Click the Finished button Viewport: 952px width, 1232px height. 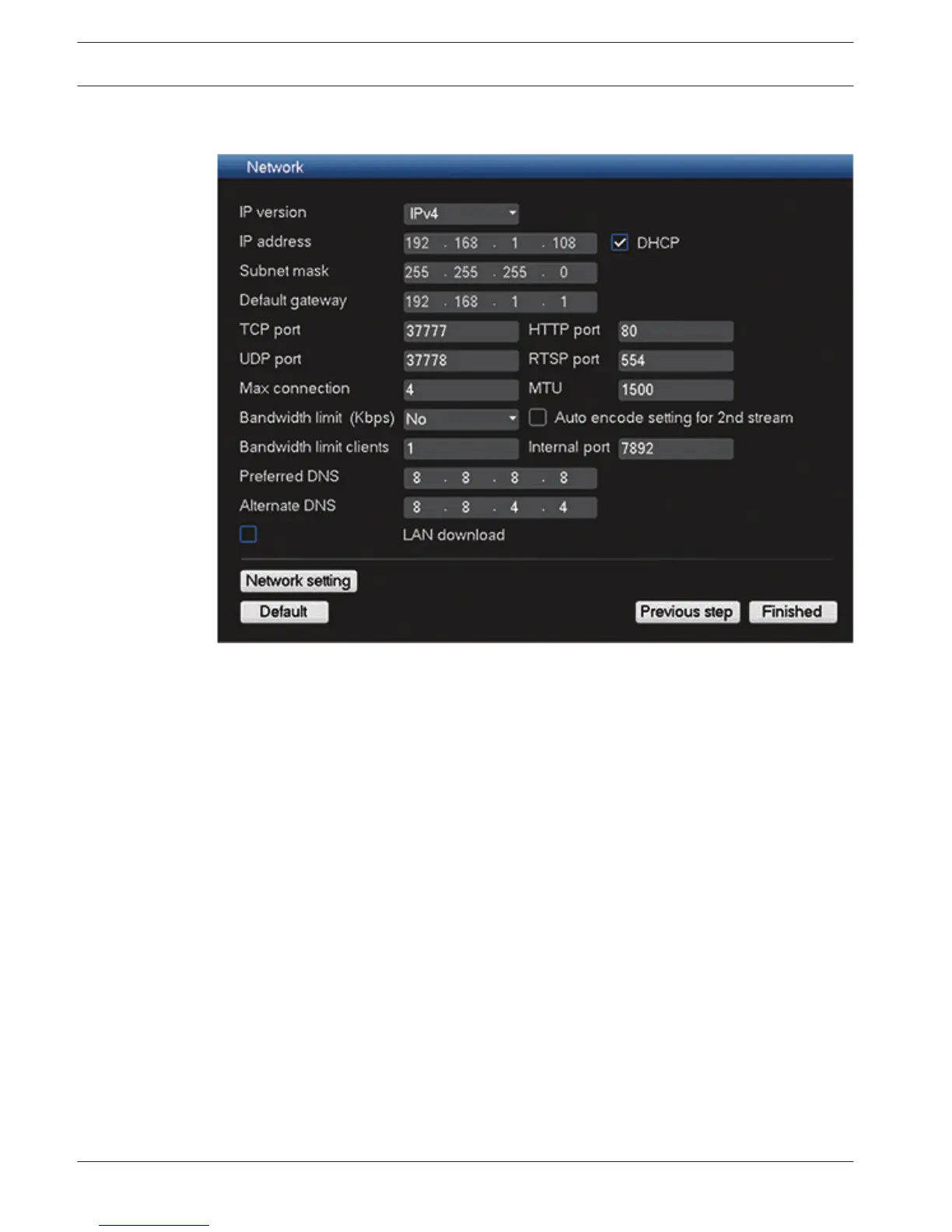point(793,611)
